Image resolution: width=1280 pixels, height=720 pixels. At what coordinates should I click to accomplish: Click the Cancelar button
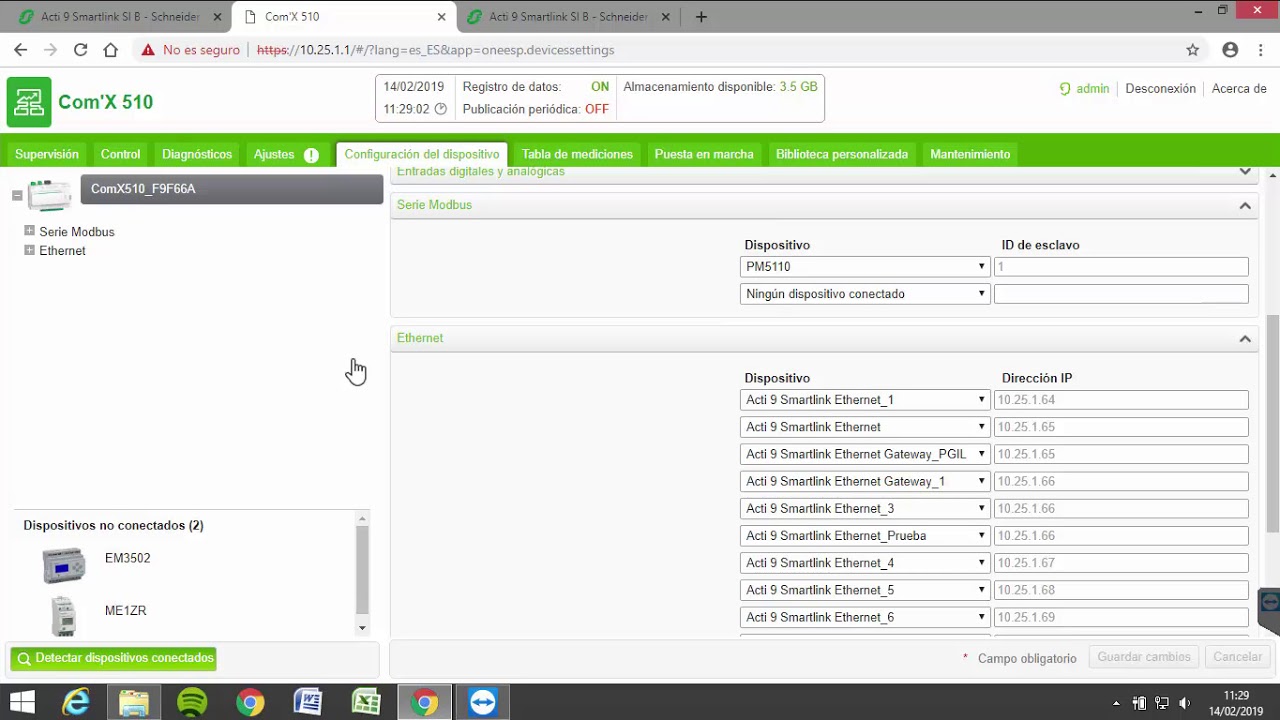click(x=1237, y=657)
